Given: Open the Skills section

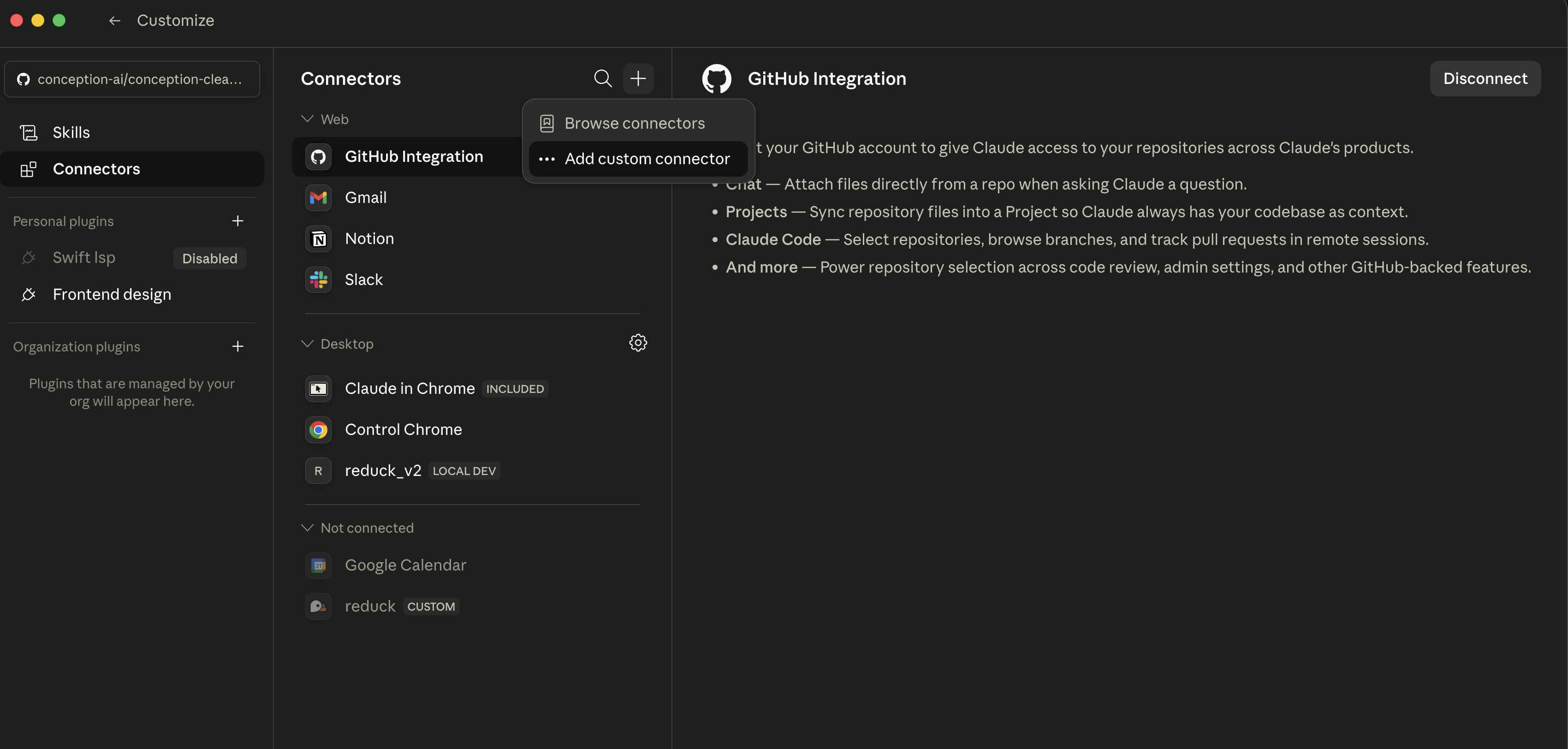Looking at the screenshot, I should click(132, 132).
